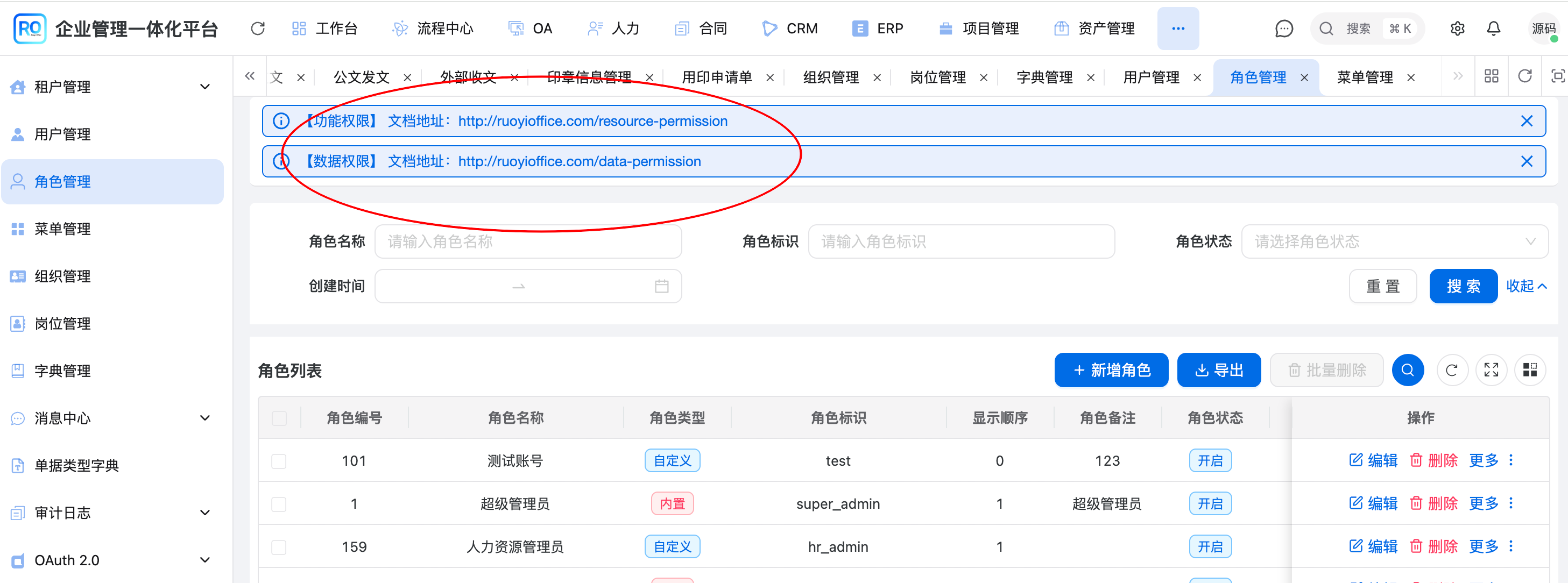
Task: Expand role list table to fullscreen
Action: click(1491, 370)
